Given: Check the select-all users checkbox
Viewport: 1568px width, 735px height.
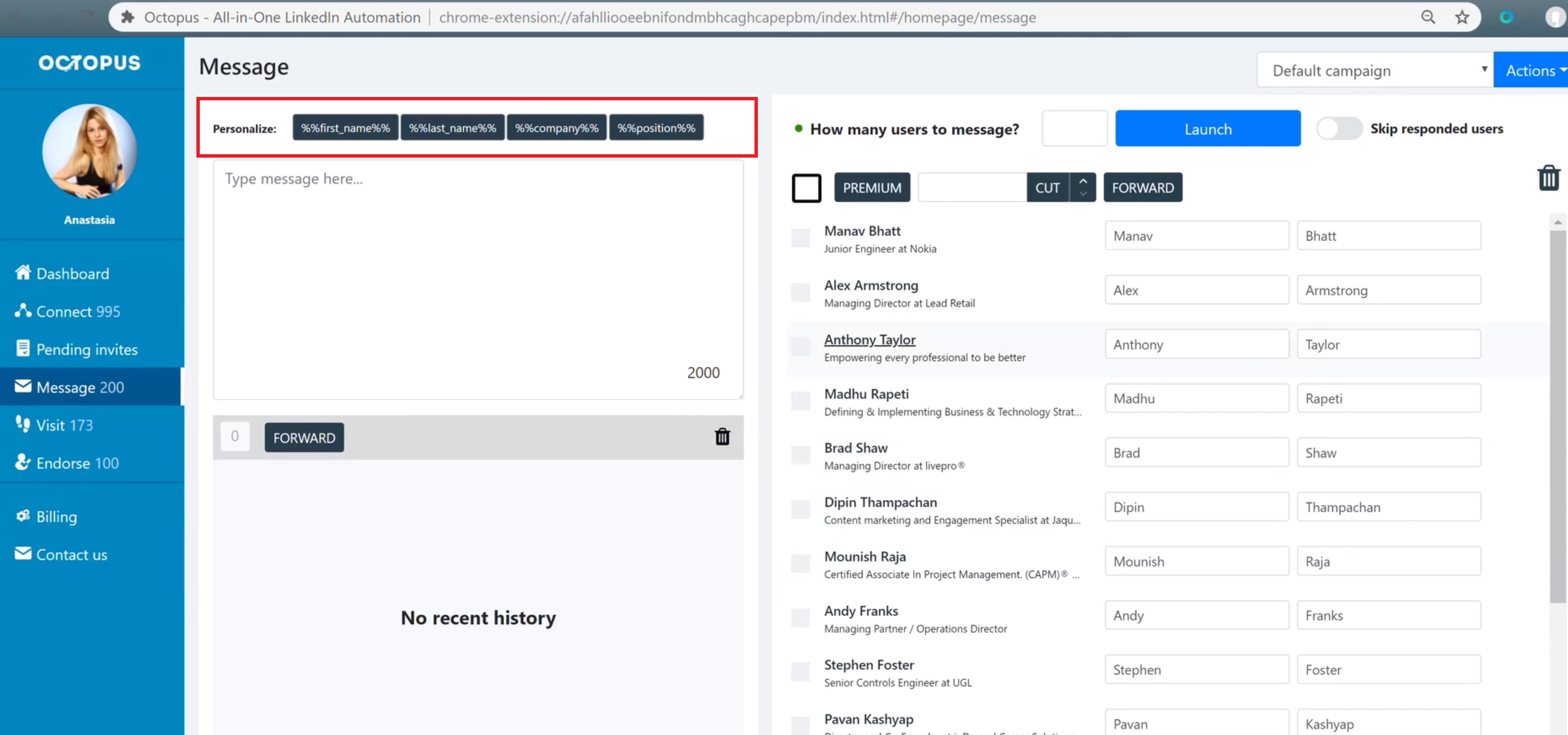Looking at the screenshot, I should [806, 188].
